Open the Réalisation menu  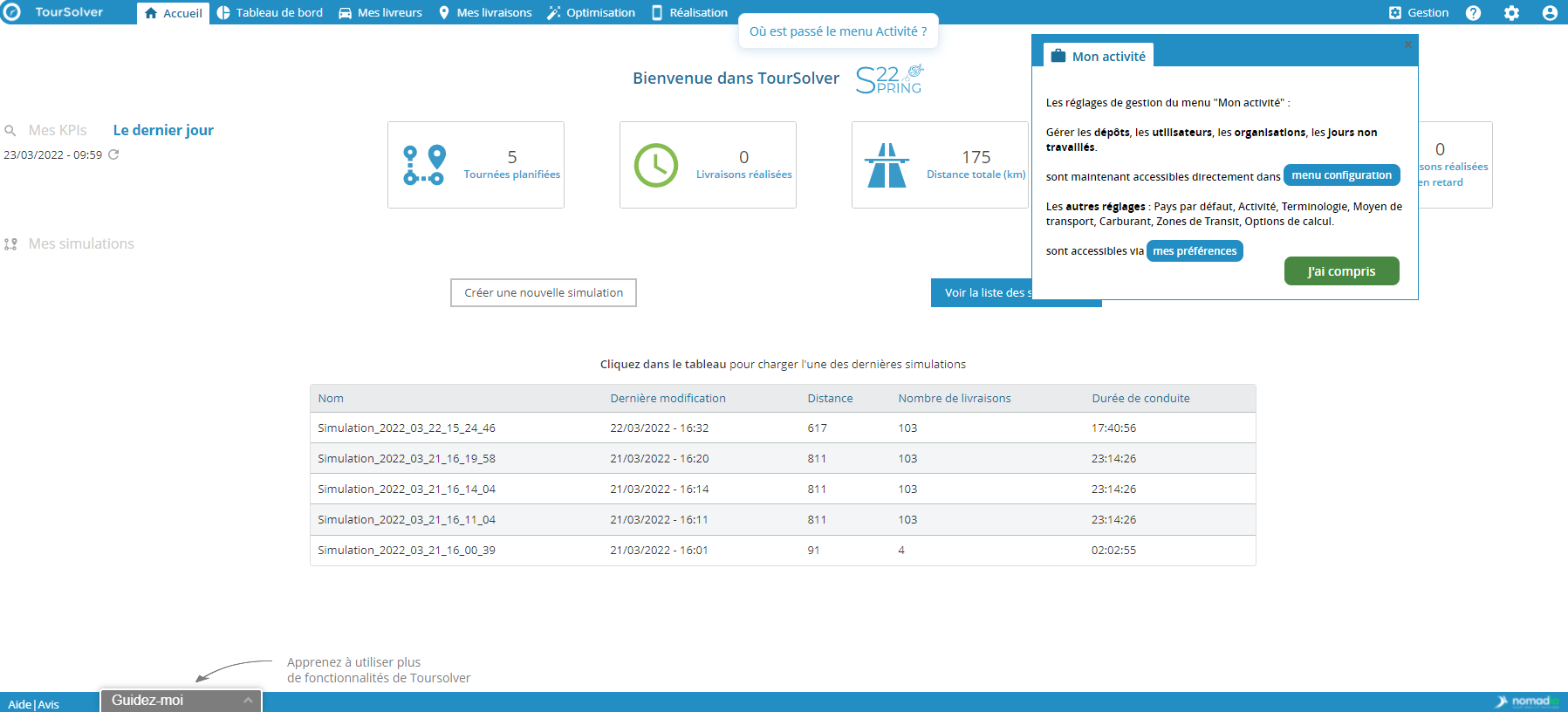point(689,13)
